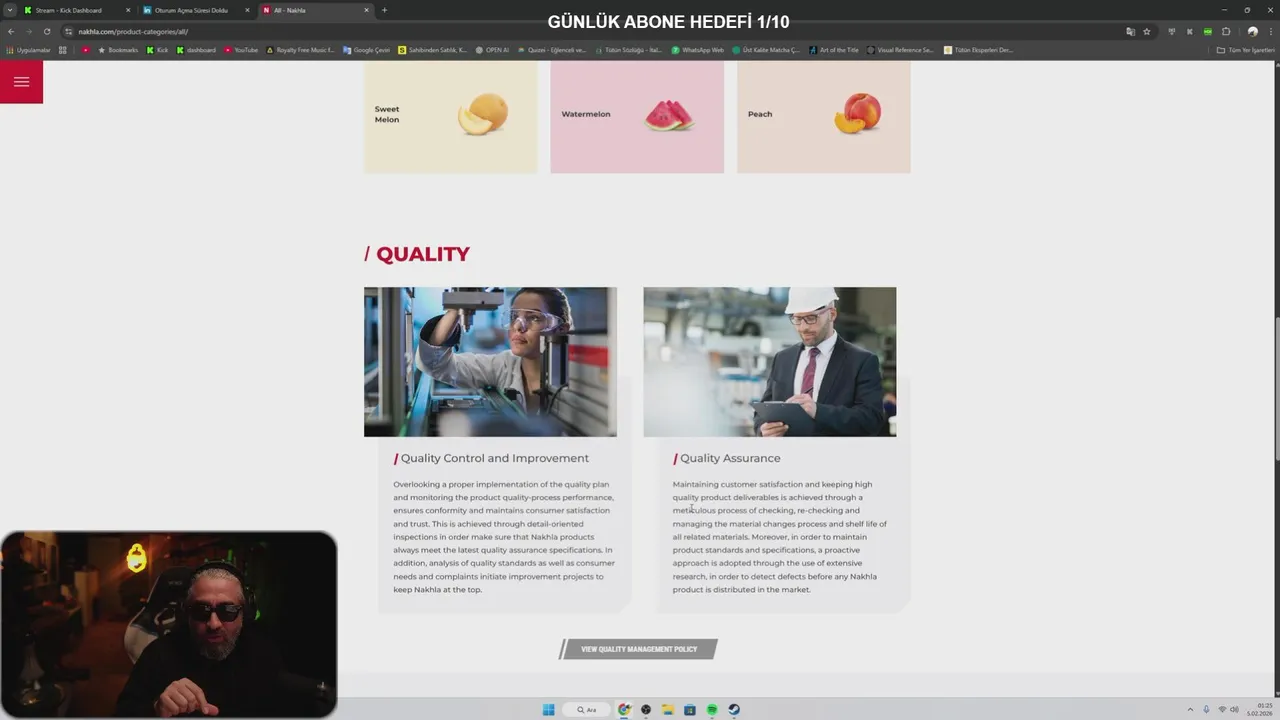
Task: Open the Chrome profile avatar
Action: coord(1252,31)
